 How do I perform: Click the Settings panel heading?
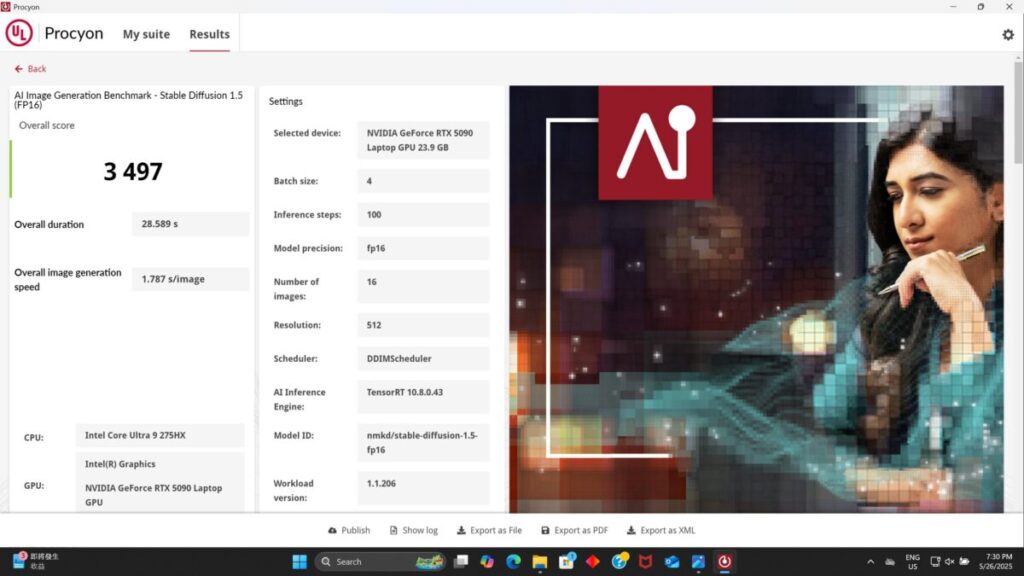click(285, 102)
